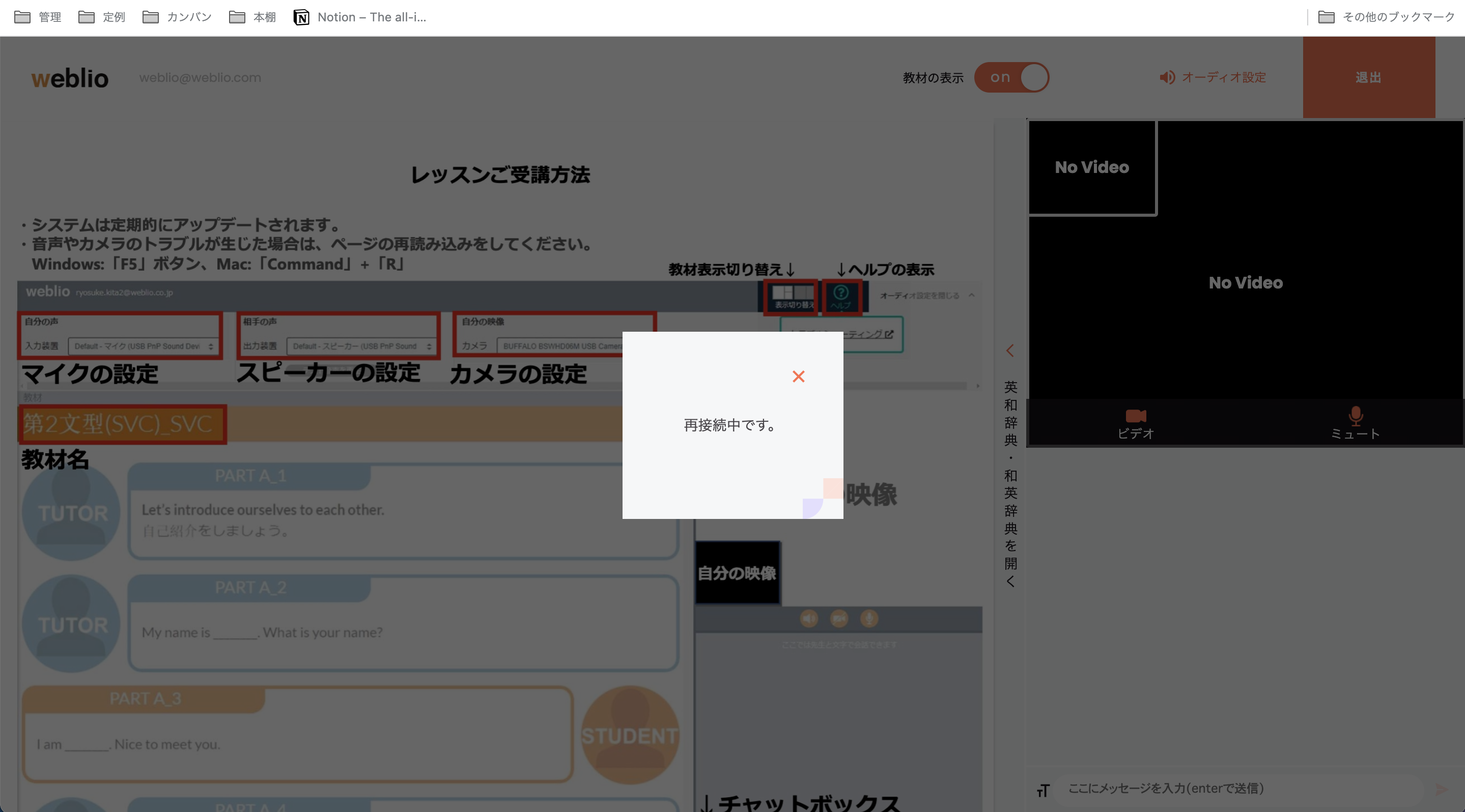Focus the ここにメッセージを入力 chat field
Viewport: 1465px width, 812px height.
click(x=1240, y=788)
